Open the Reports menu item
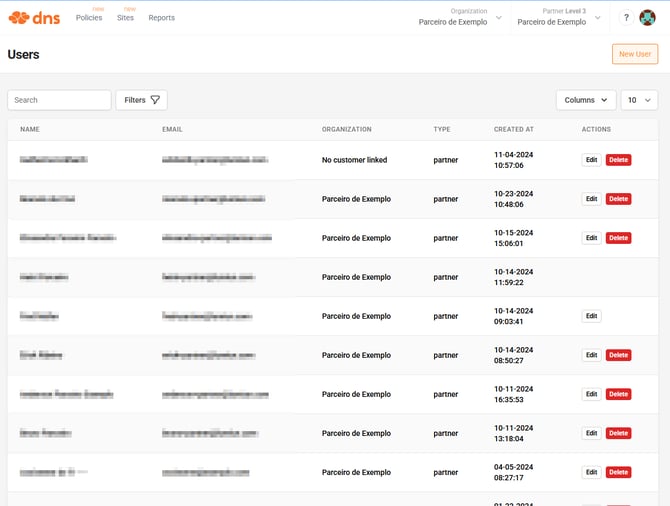 (x=161, y=18)
